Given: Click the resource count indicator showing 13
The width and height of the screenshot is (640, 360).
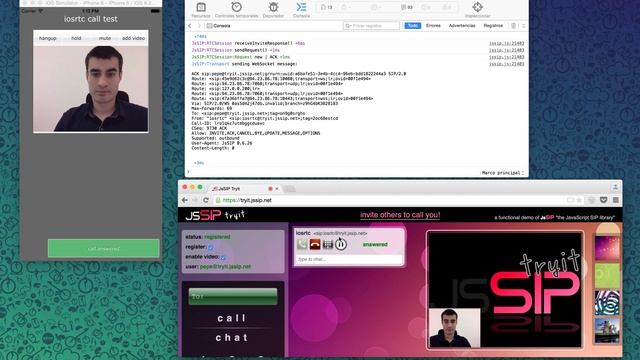Looking at the screenshot, I should coord(327,7).
